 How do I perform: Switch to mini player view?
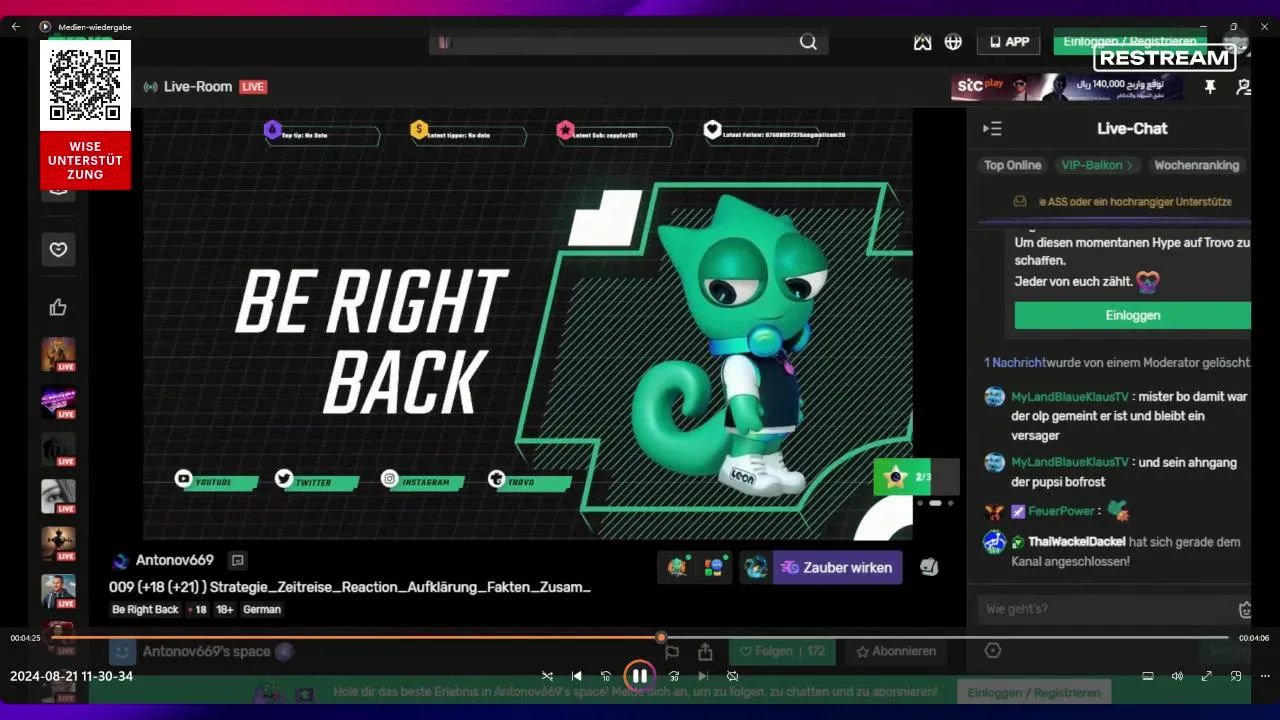1236,676
